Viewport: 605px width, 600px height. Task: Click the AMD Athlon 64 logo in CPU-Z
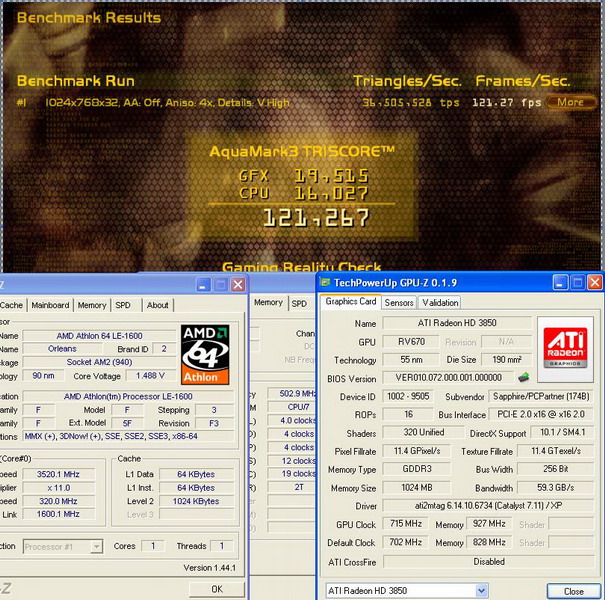[205, 355]
